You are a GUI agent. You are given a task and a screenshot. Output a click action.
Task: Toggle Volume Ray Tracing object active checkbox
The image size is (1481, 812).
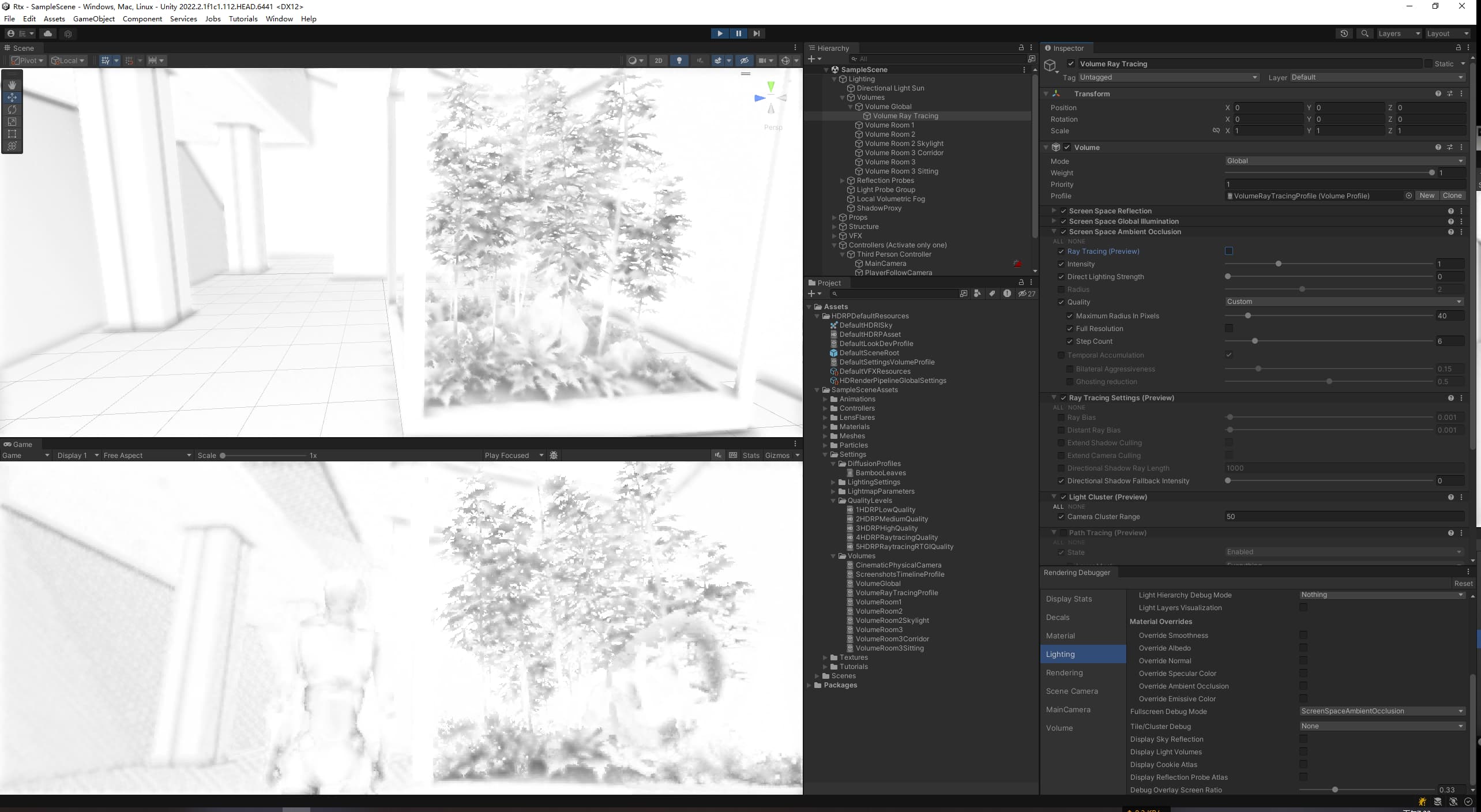point(1071,63)
